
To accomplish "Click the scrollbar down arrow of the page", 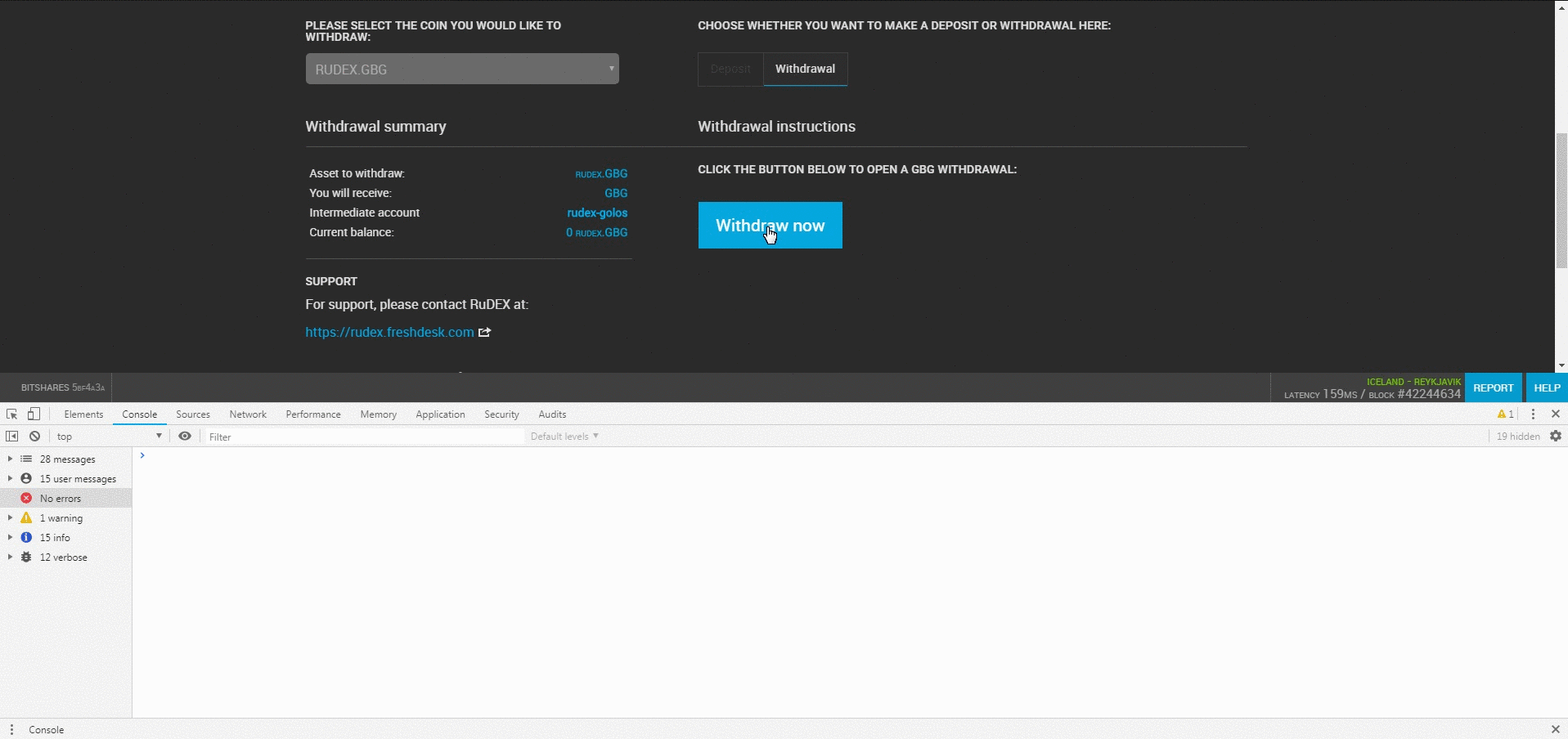I will click(x=1561, y=366).
